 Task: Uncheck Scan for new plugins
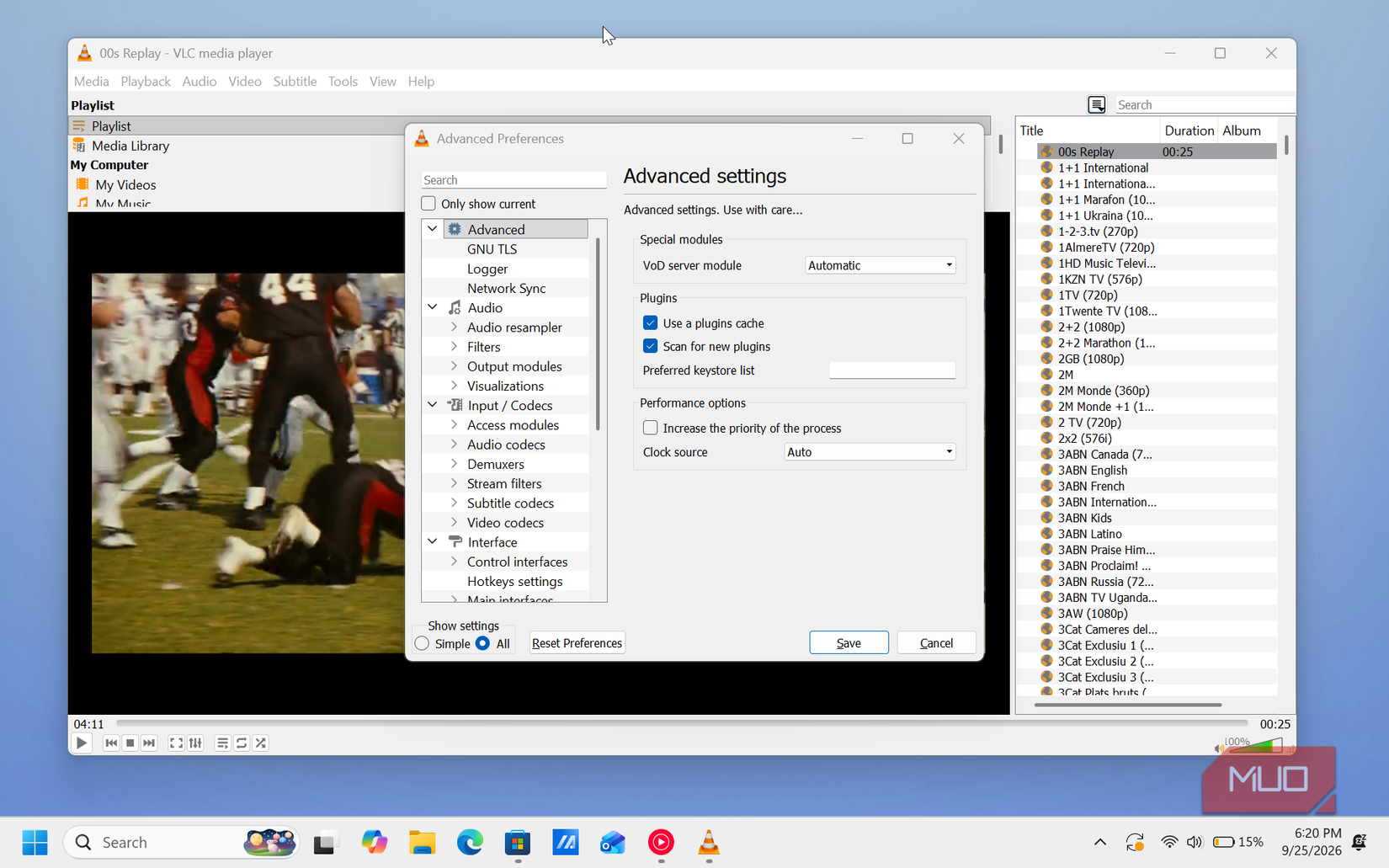(650, 346)
